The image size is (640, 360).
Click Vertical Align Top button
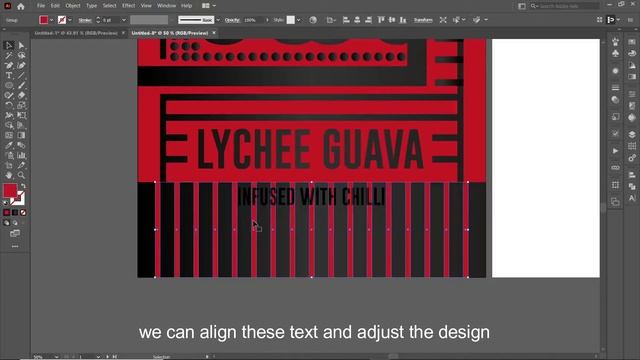[x=381, y=20]
